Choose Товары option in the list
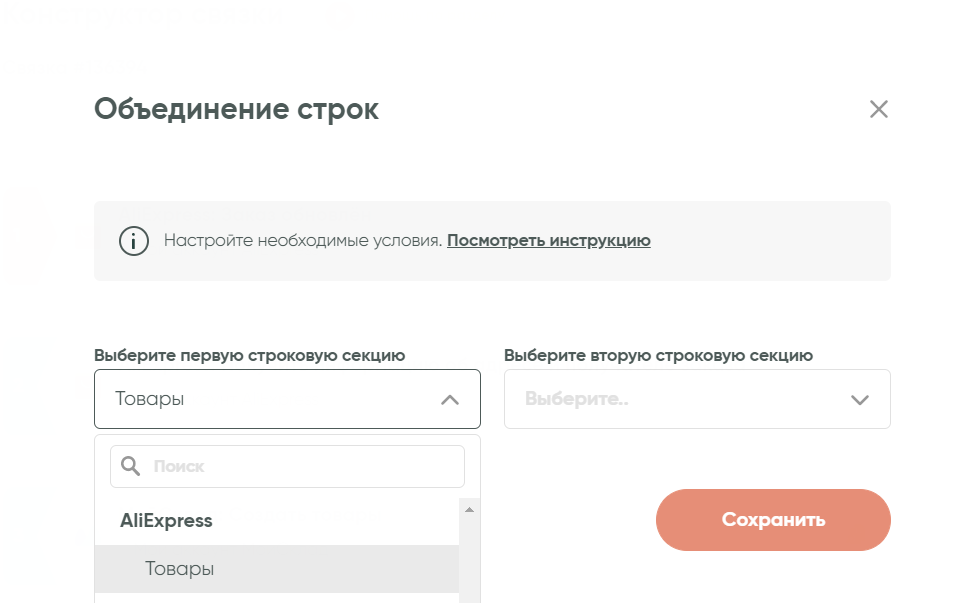 [180, 569]
